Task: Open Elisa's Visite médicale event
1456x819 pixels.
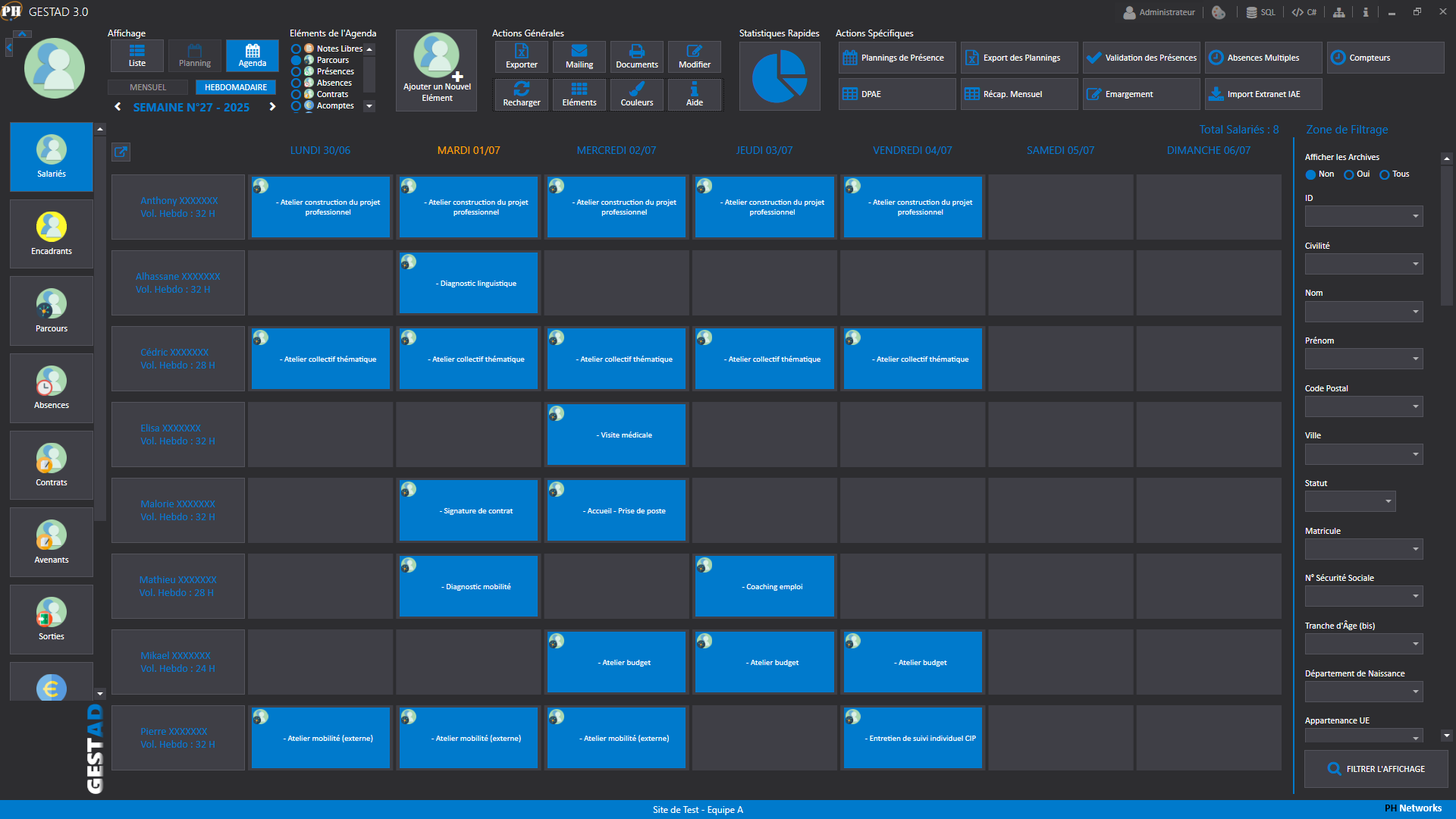Action: [x=617, y=435]
